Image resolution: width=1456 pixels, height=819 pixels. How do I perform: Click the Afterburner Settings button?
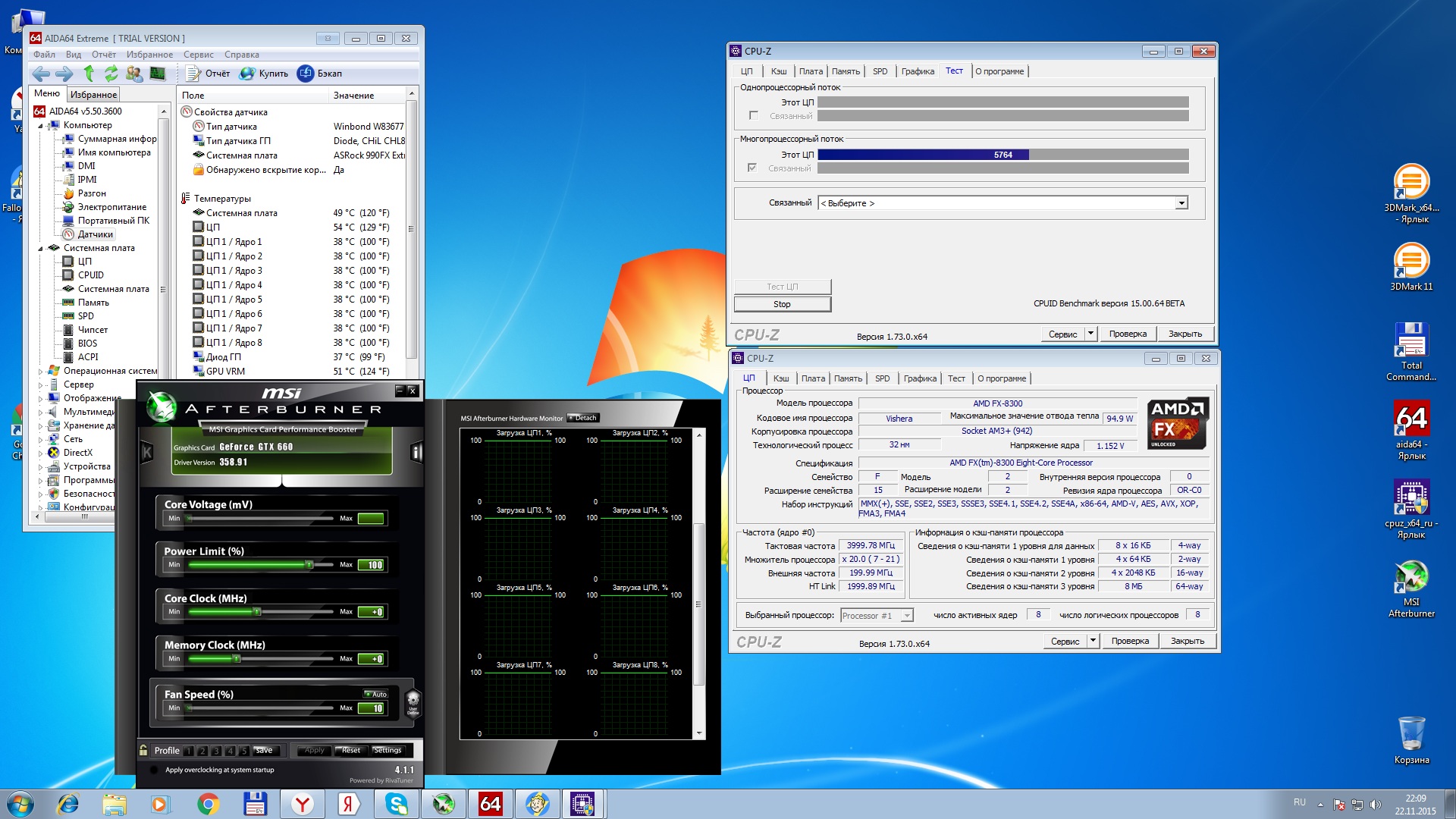pyautogui.click(x=387, y=750)
